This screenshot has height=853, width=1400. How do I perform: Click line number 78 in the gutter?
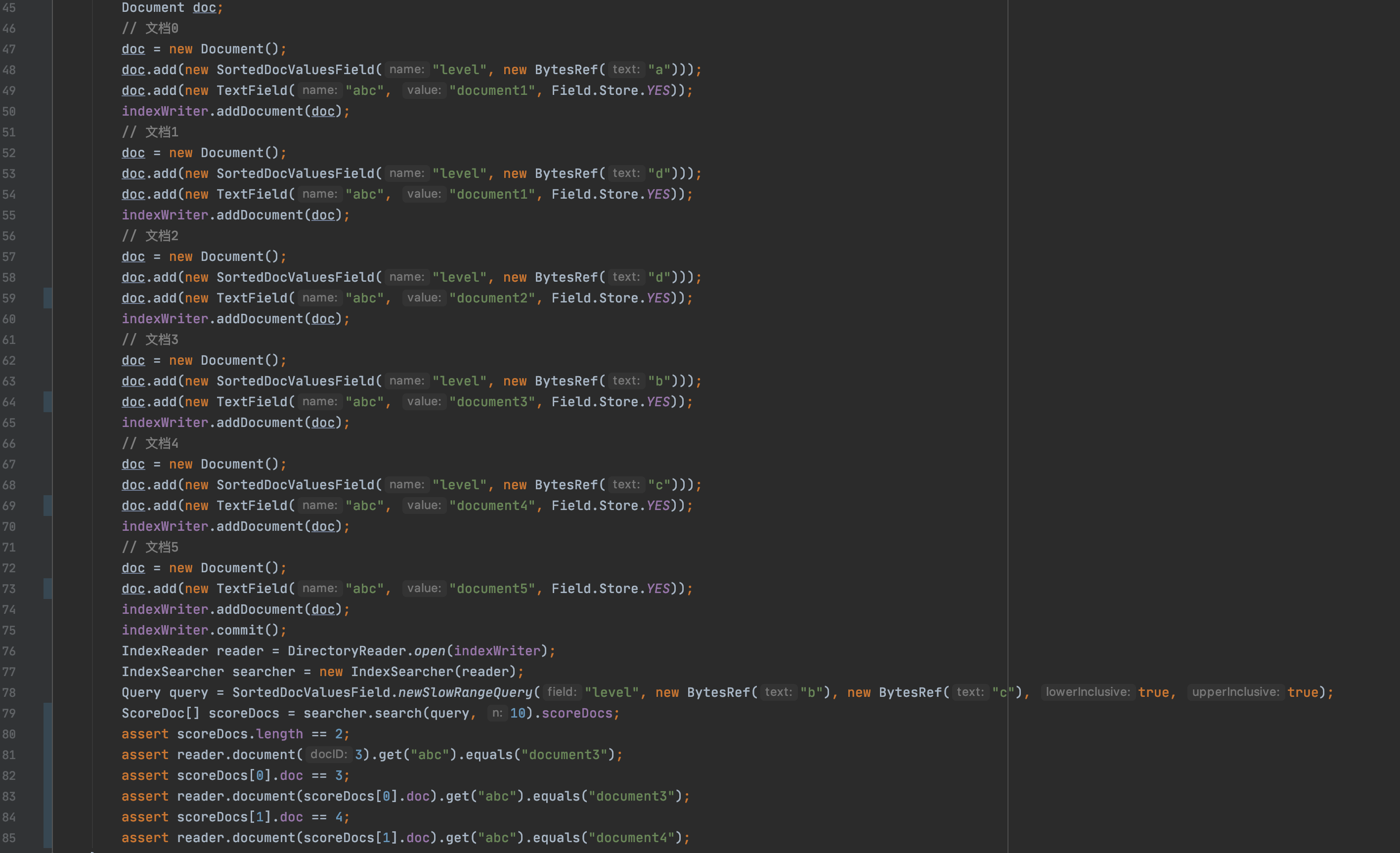9,693
